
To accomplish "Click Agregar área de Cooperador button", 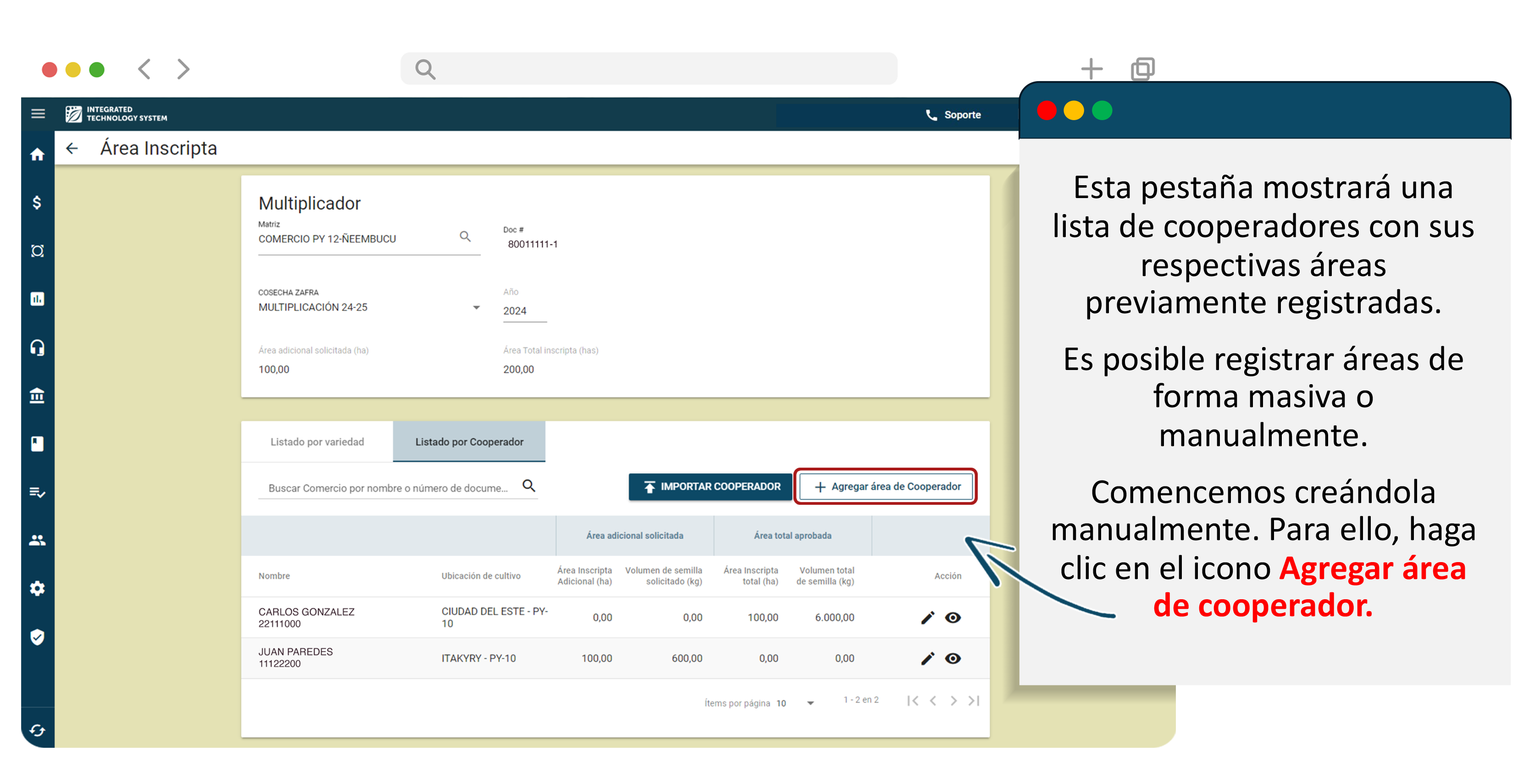I will [x=887, y=486].
